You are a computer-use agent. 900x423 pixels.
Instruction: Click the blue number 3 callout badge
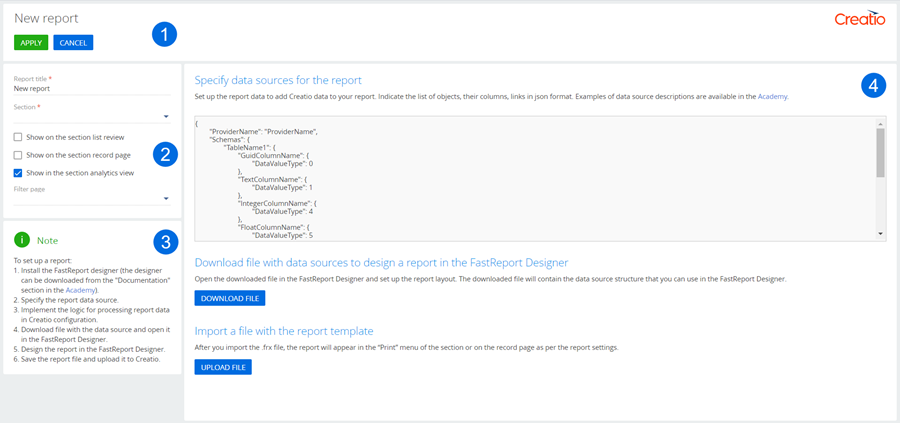166,240
